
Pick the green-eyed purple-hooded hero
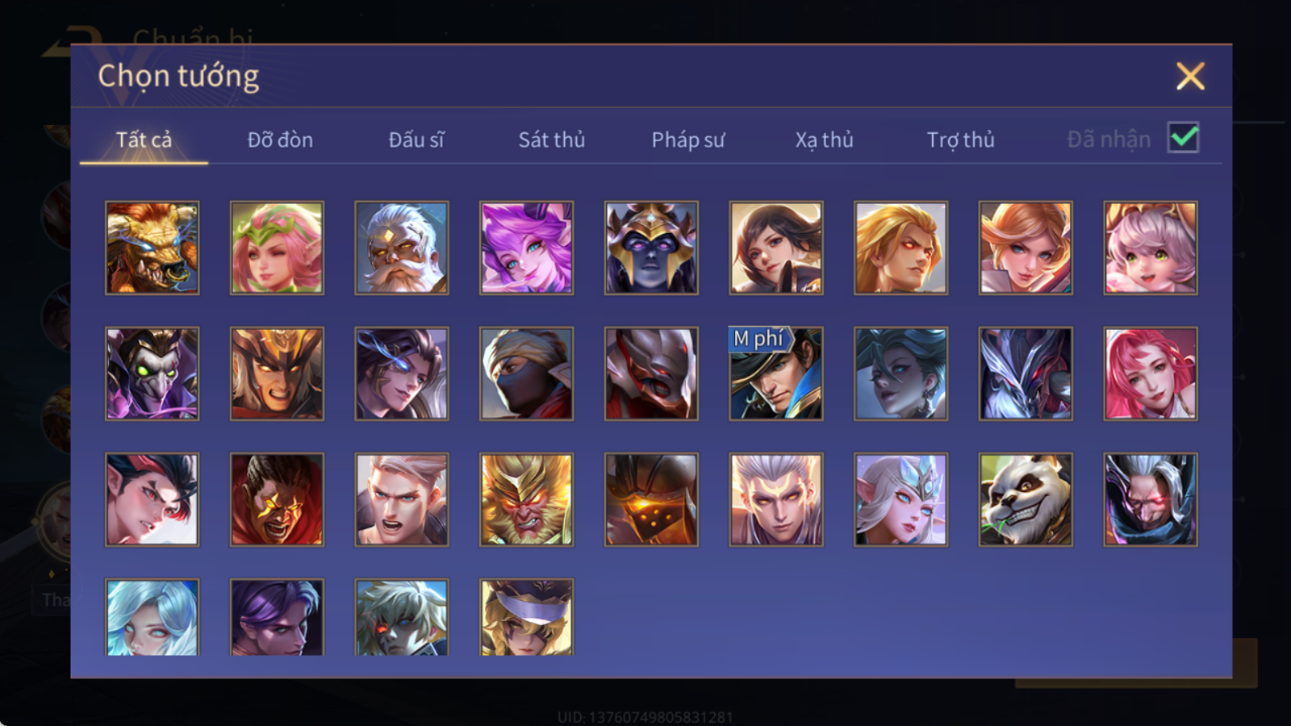(x=152, y=373)
